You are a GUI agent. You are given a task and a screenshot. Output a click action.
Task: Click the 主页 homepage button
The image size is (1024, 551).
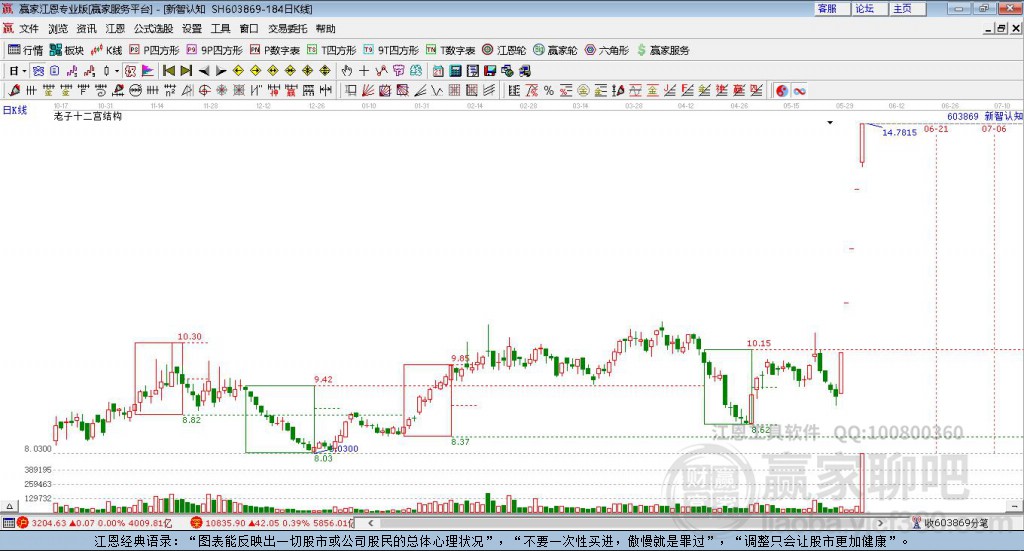pyautogui.click(x=906, y=8)
